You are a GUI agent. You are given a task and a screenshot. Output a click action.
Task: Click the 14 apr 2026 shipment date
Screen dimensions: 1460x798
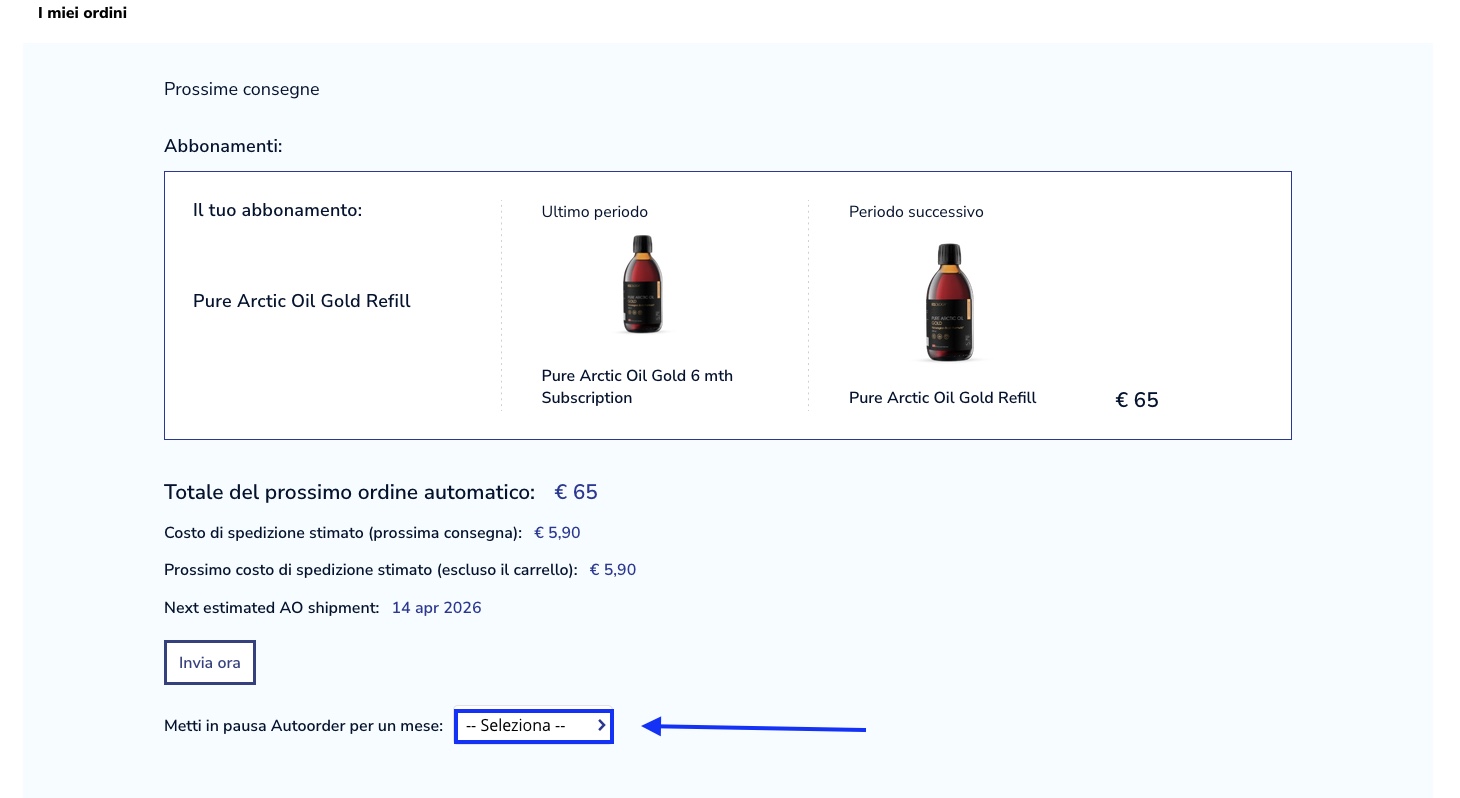pos(437,608)
